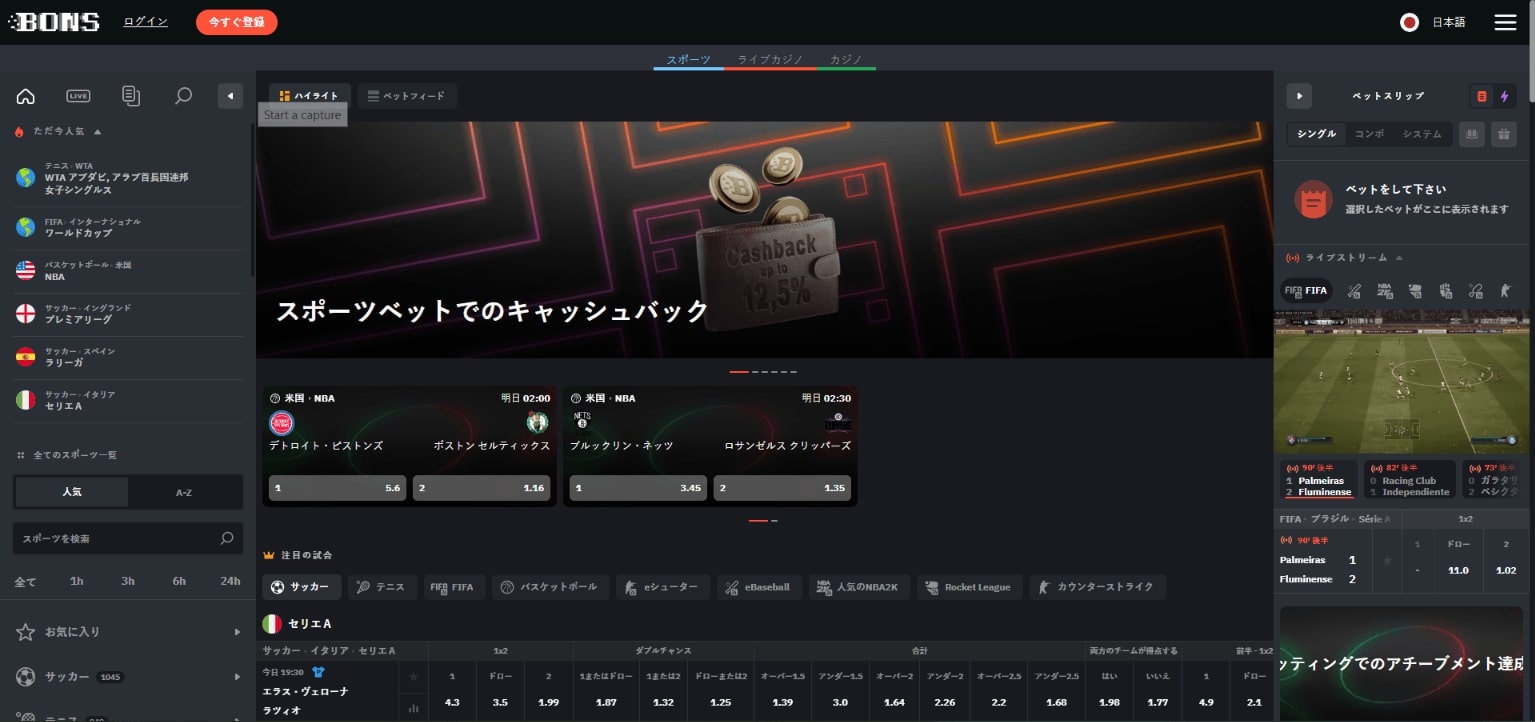
Task: Switch sports list to A-Z
Action: [x=184, y=492]
